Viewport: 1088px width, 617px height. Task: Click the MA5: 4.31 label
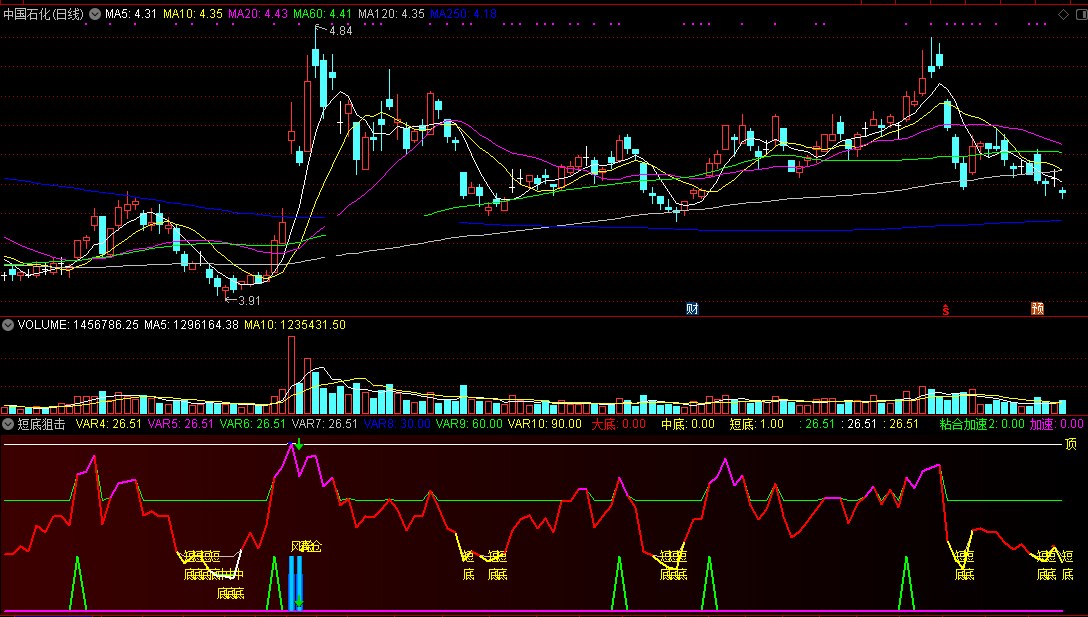pos(131,14)
